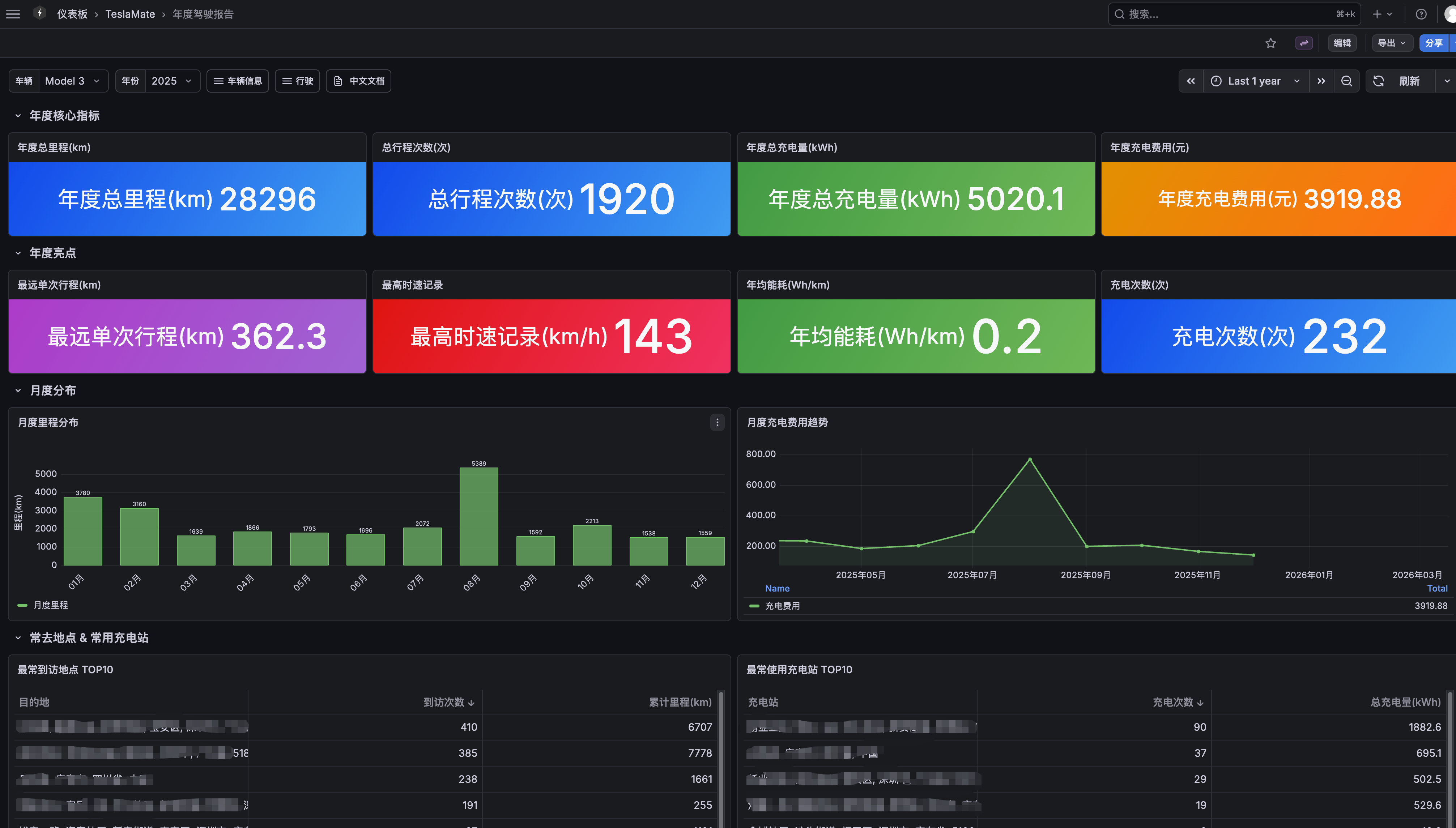Image resolution: width=1456 pixels, height=828 pixels.
Task: Open the hamburger navigation menu
Action: [13, 14]
